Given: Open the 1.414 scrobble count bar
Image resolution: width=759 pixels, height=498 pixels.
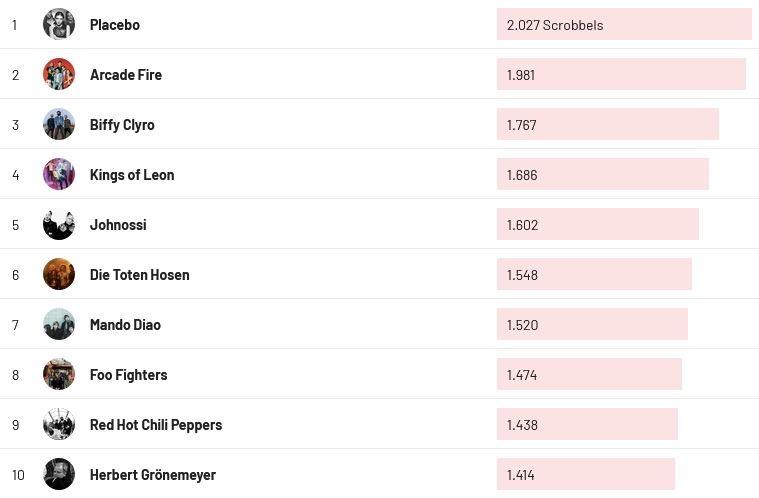Looking at the screenshot, I should (586, 474).
